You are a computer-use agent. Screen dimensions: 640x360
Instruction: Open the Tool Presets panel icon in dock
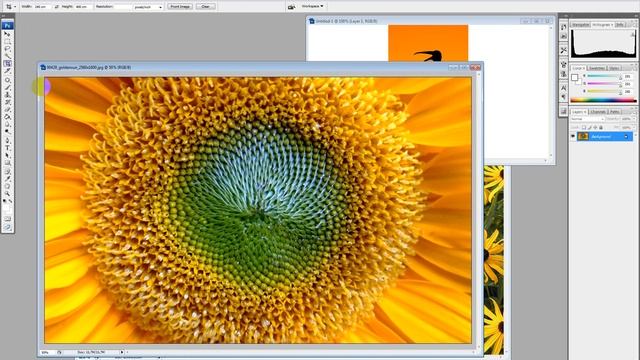[x=564, y=50]
